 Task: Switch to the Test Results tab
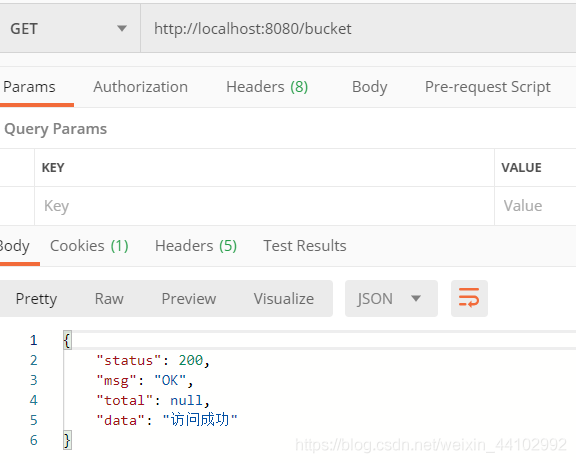(305, 246)
